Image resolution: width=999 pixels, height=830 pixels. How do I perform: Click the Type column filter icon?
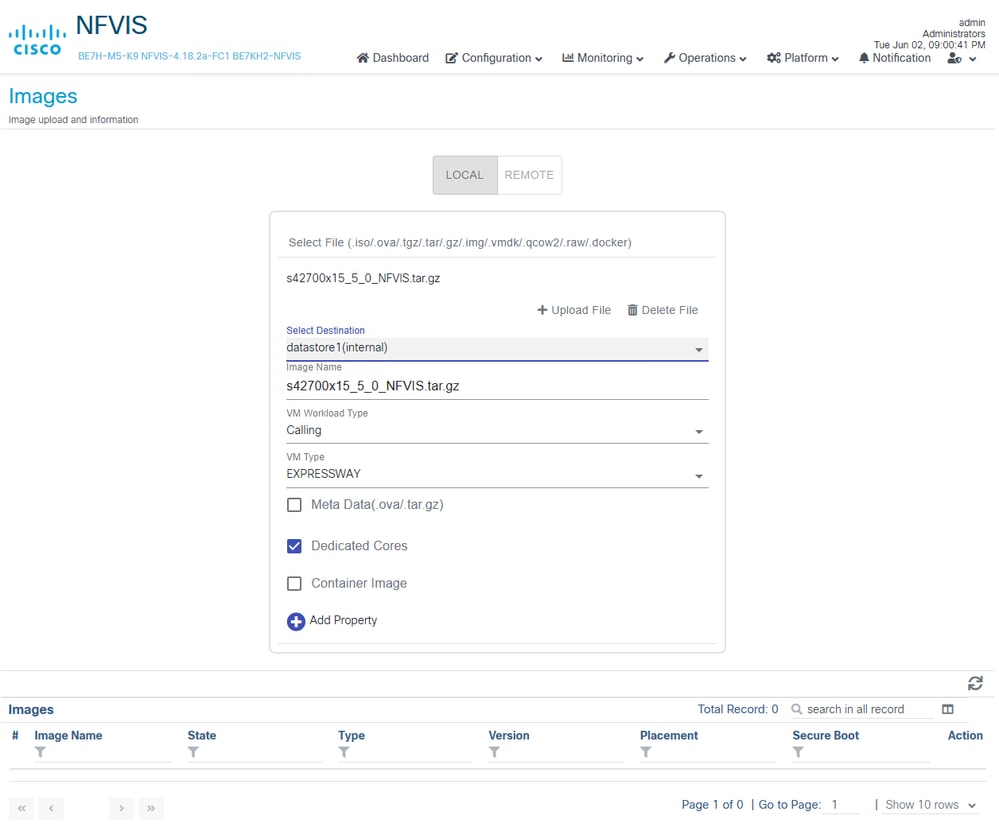[x=343, y=752]
